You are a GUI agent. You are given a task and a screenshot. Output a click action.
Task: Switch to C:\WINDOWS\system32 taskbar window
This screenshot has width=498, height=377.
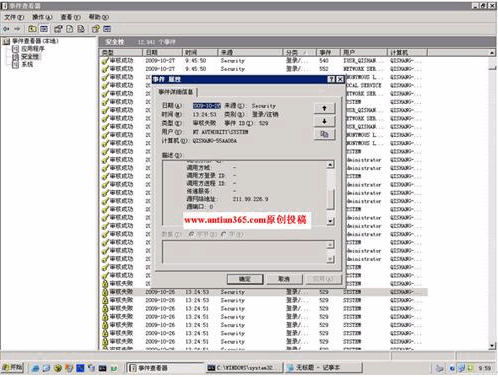[244, 368]
